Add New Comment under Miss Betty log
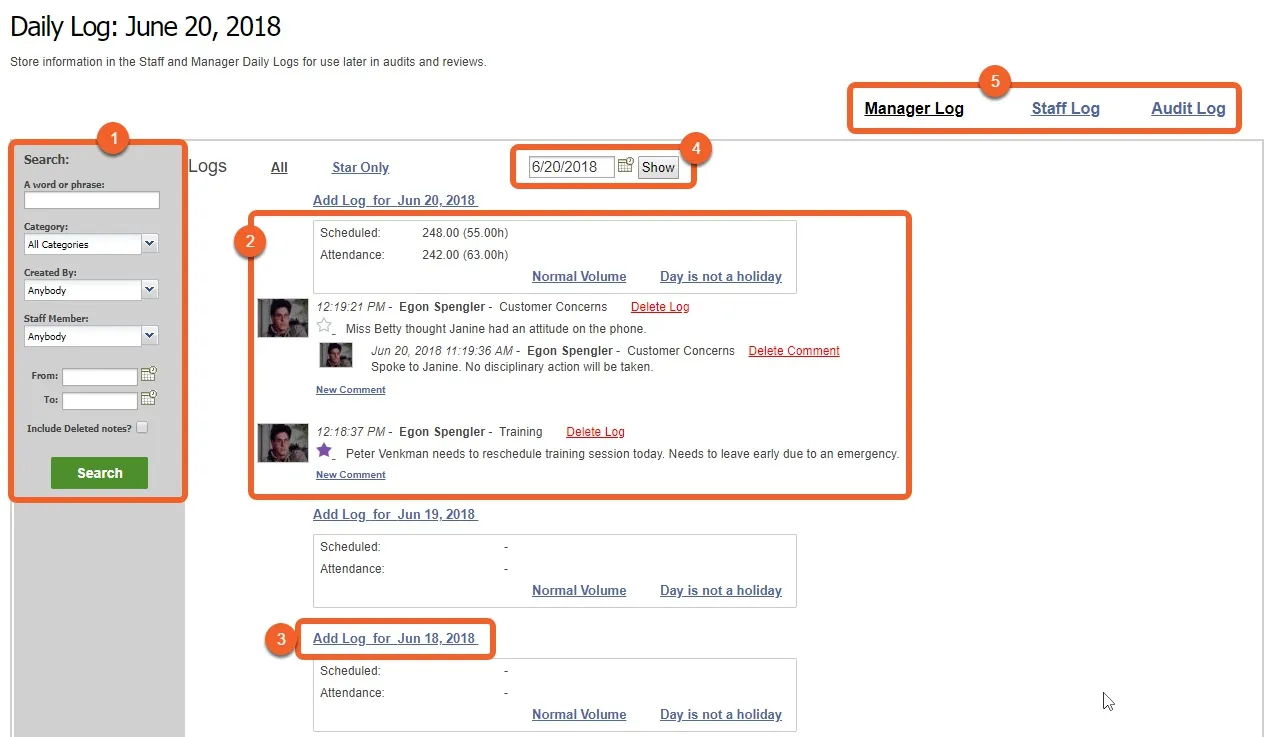Screen dimensions: 1266x737 tap(350, 390)
